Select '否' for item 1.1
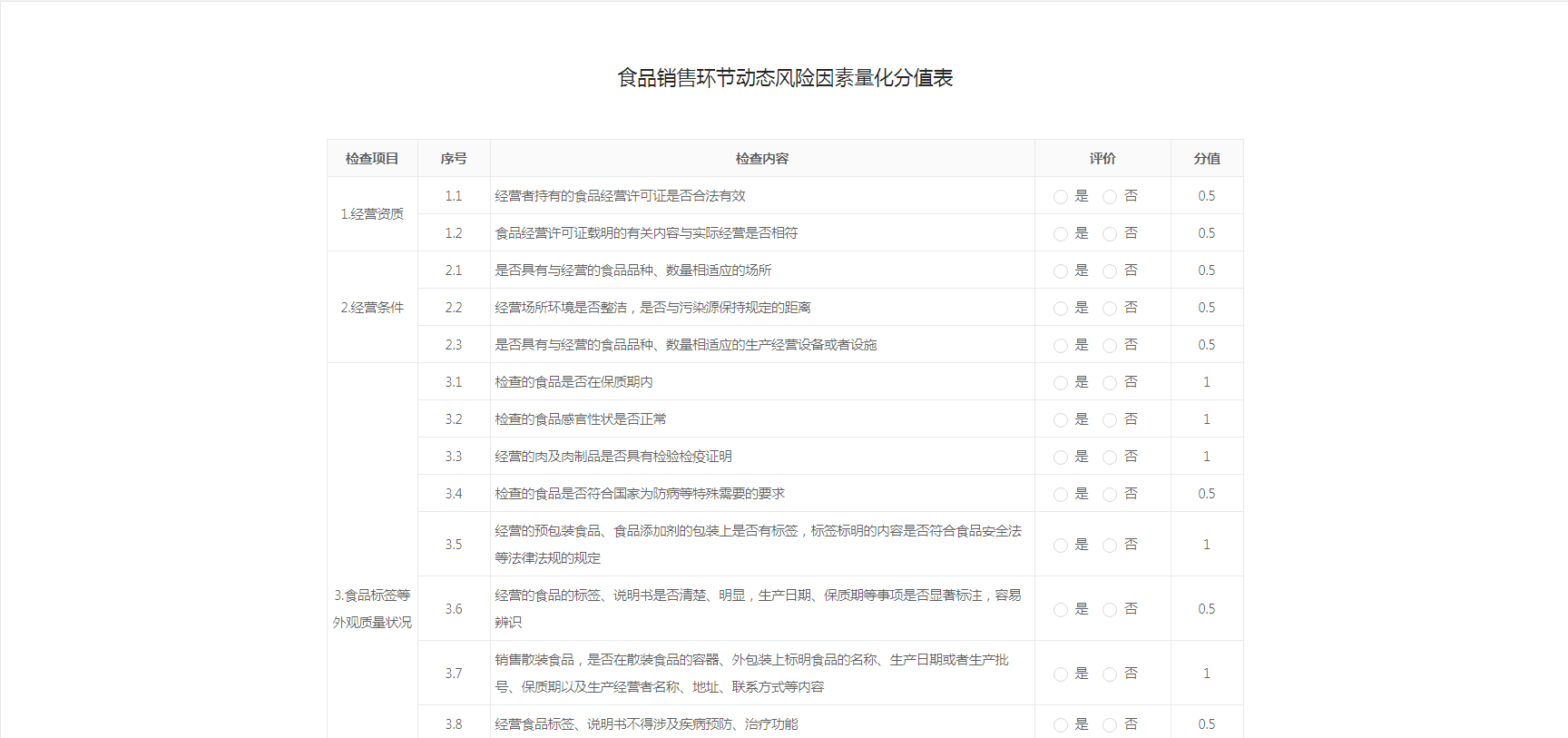 [x=1109, y=197]
